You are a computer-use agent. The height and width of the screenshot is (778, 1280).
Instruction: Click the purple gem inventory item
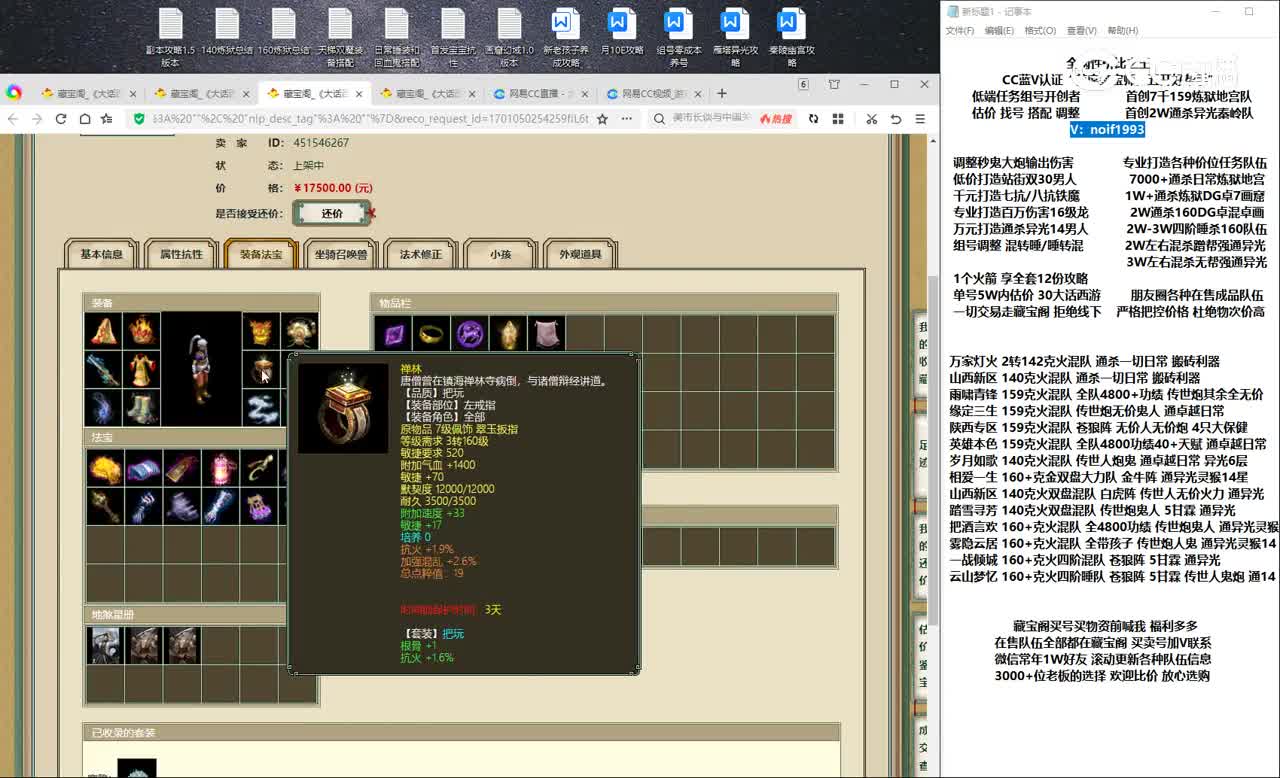tap(393, 333)
